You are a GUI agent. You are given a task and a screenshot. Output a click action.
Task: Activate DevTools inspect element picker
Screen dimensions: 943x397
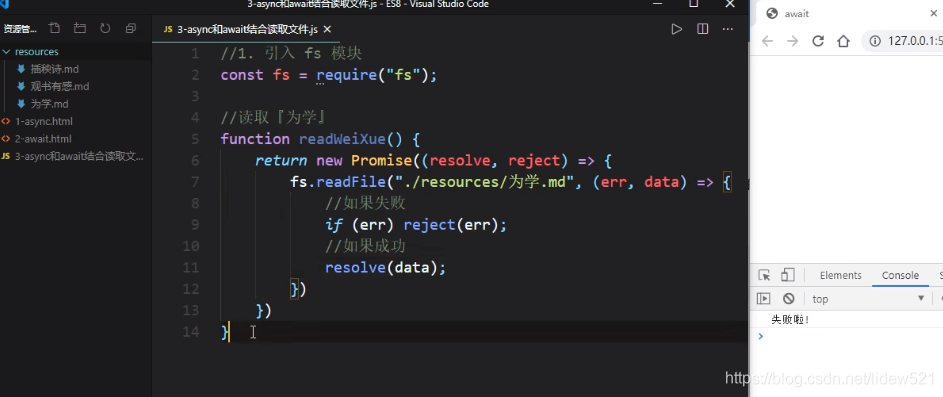tap(764, 275)
